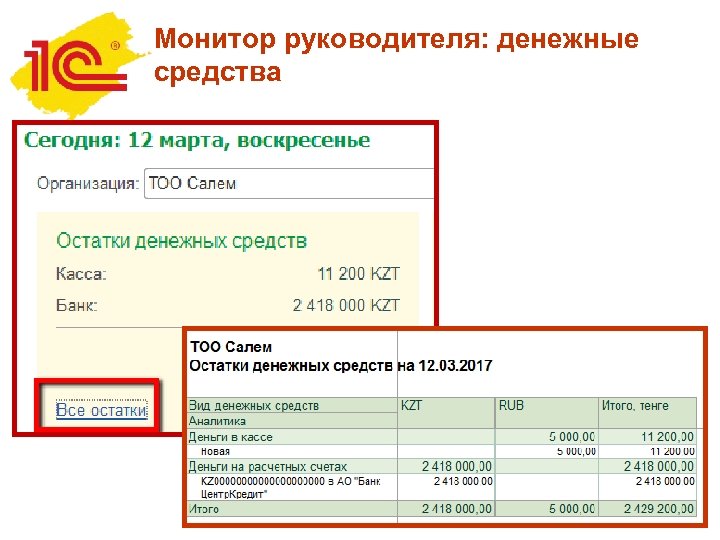Click the 'Организация:' label
Viewport: 720px width, 540px height.
coord(88,183)
